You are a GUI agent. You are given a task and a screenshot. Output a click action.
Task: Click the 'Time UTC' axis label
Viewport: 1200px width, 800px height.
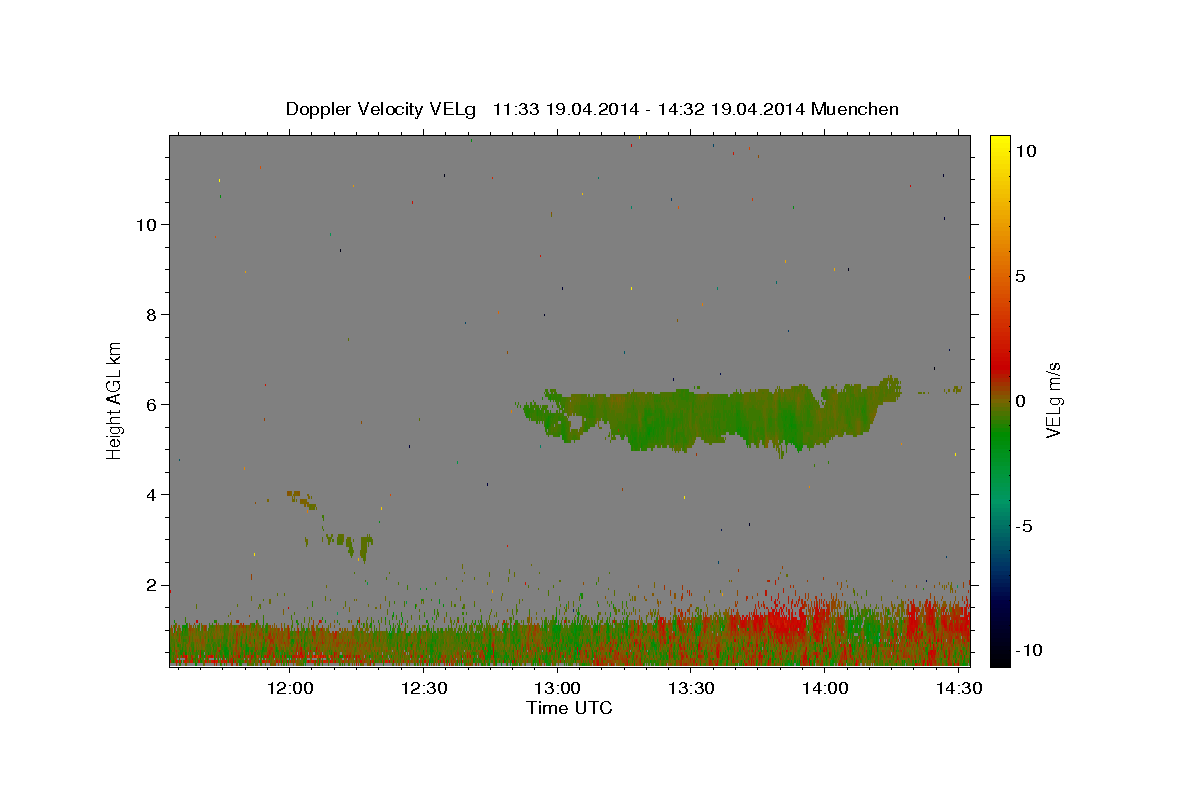point(569,708)
